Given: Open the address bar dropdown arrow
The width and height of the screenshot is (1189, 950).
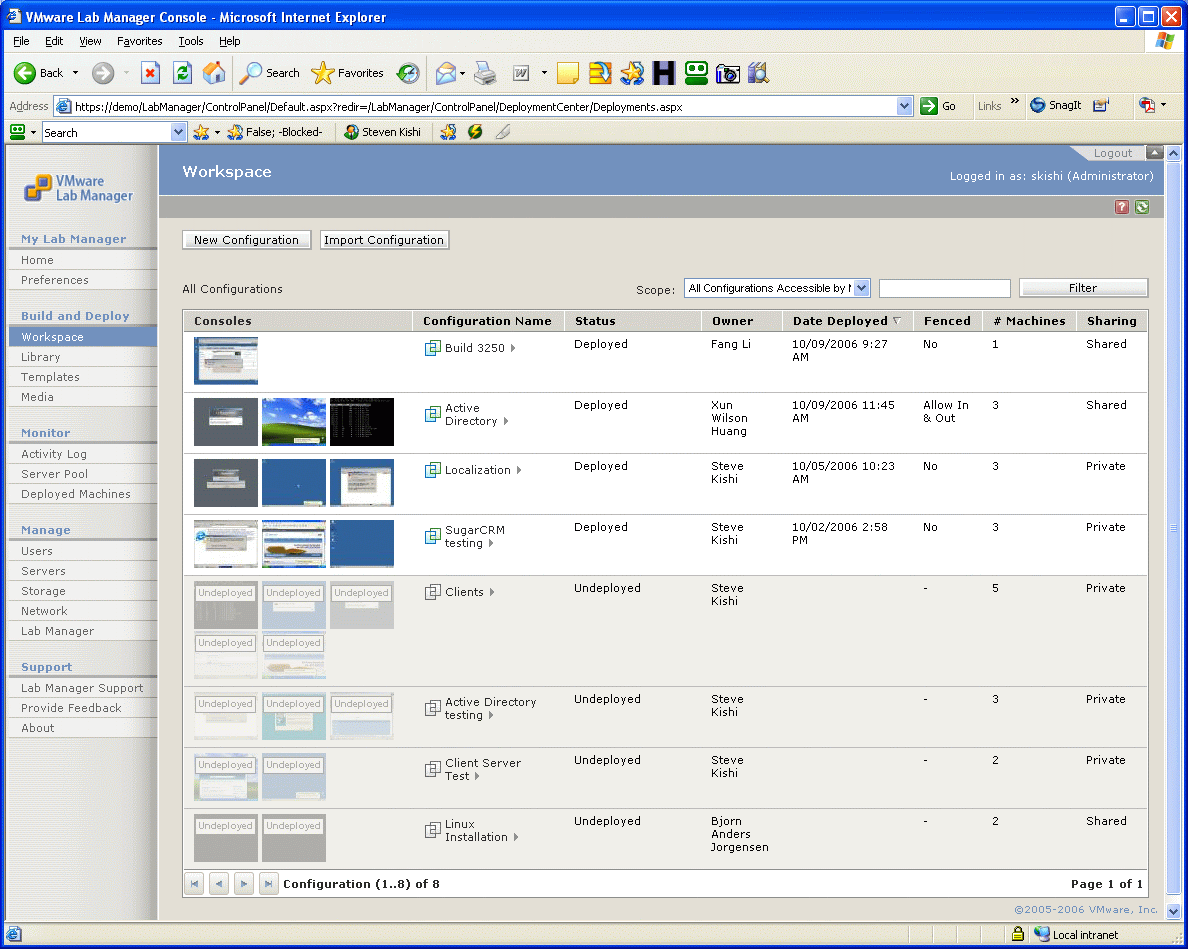Looking at the screenshot, I should (904, 106).
